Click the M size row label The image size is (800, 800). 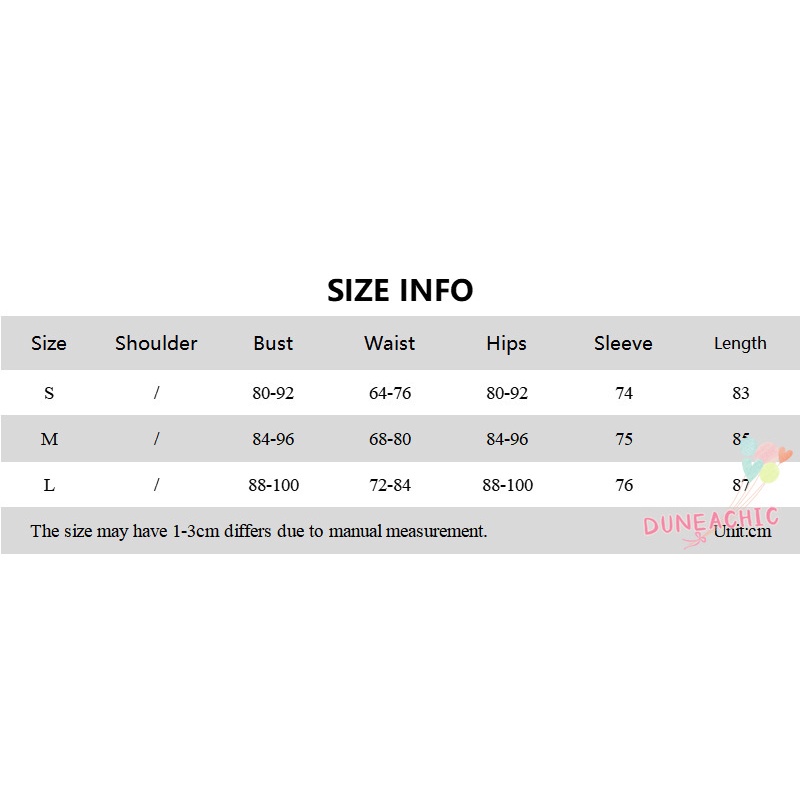pyautogui.click(x=49, y=439)
